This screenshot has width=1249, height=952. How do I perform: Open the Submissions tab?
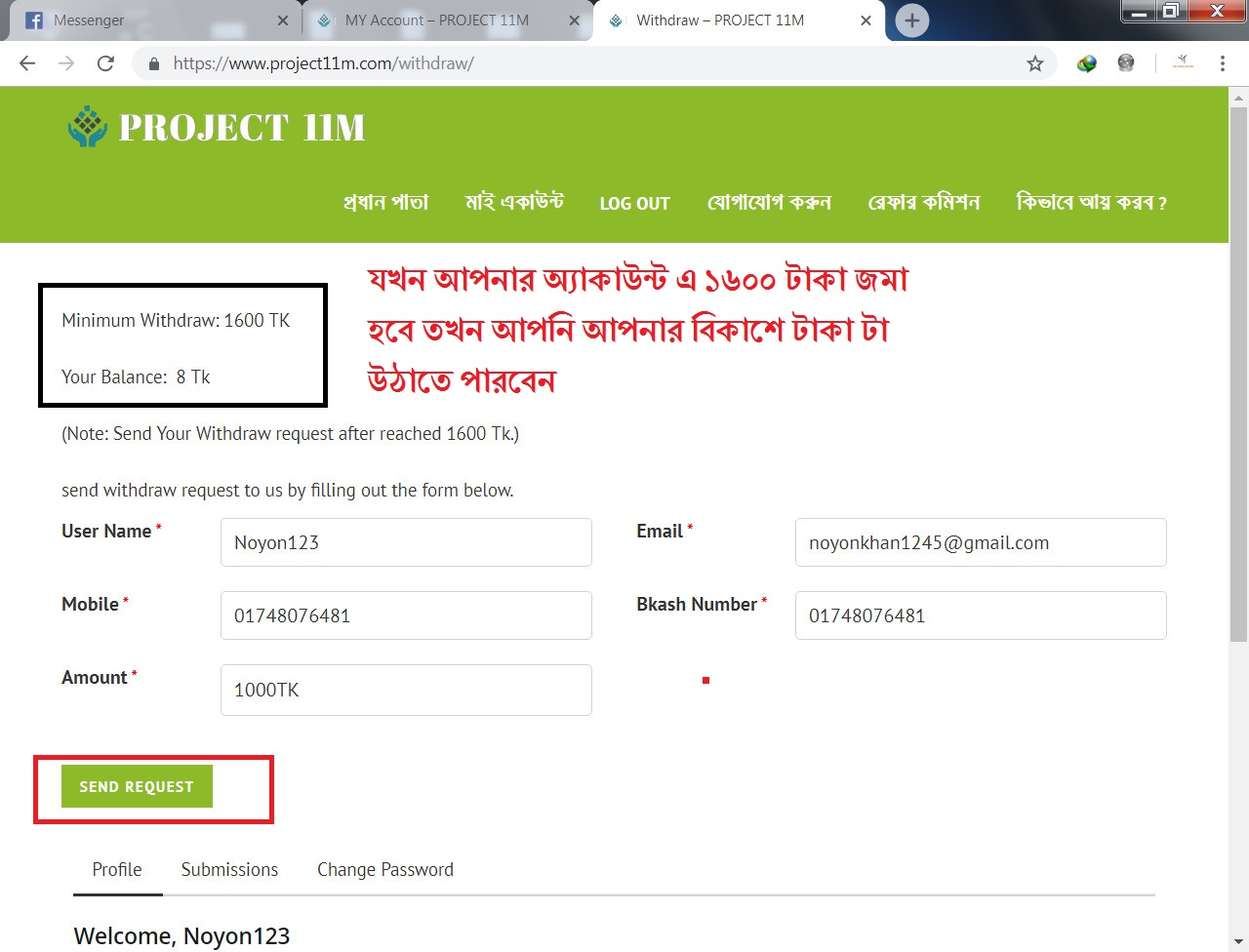point(229,870)
